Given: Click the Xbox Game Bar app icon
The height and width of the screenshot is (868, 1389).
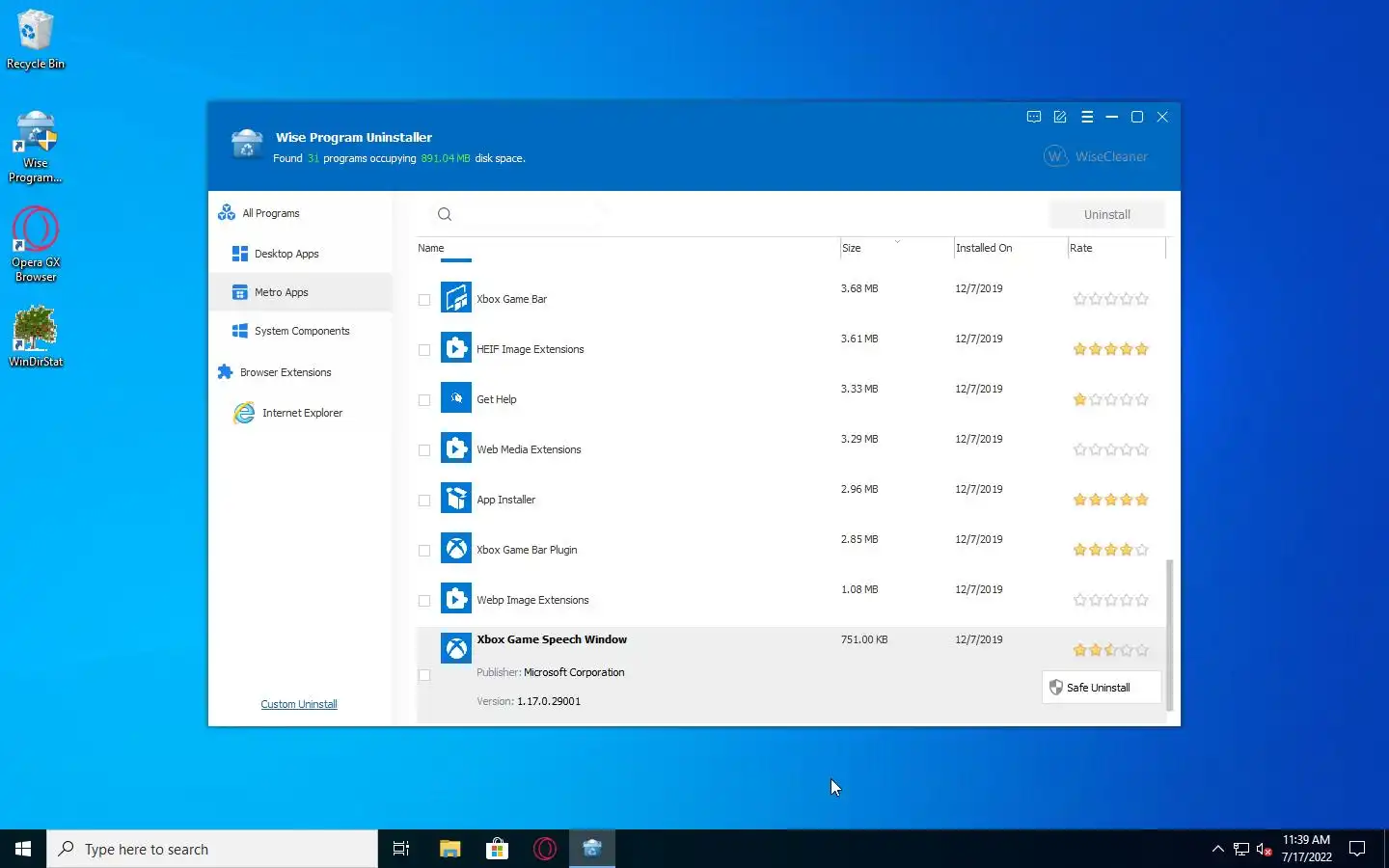Looking at the screenshot, I should pos(456,297).
